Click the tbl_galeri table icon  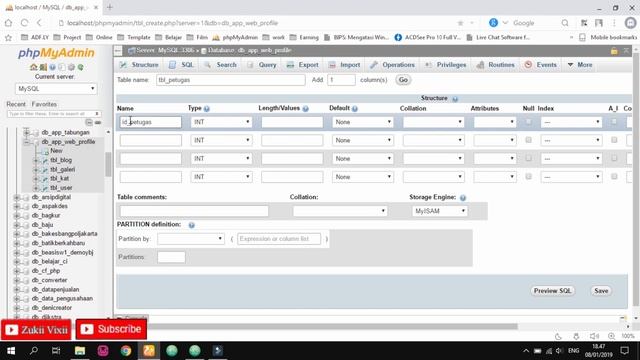[x=45, y=170]
